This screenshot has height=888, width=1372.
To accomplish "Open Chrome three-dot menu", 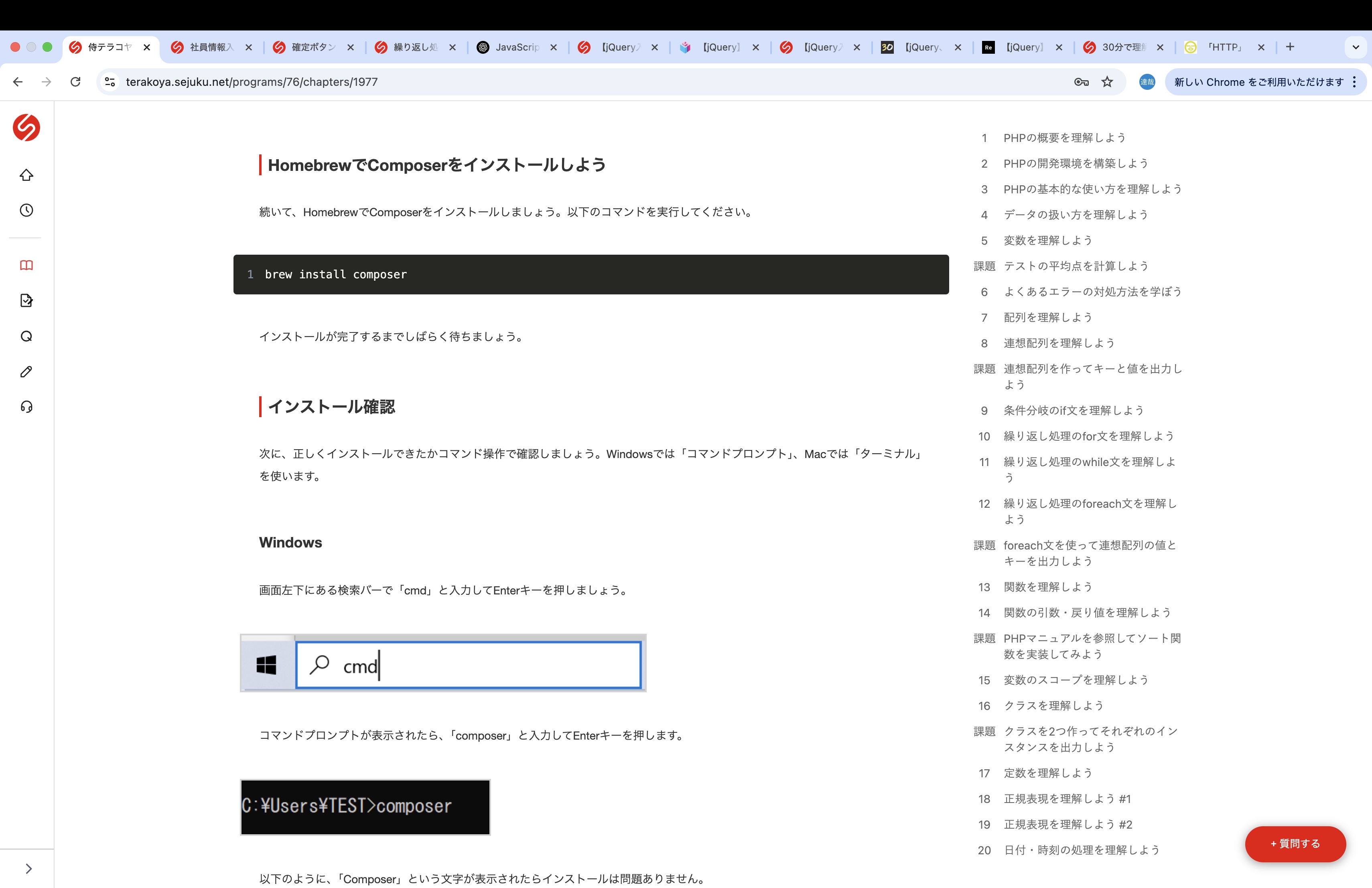I will click(1354, 82).
